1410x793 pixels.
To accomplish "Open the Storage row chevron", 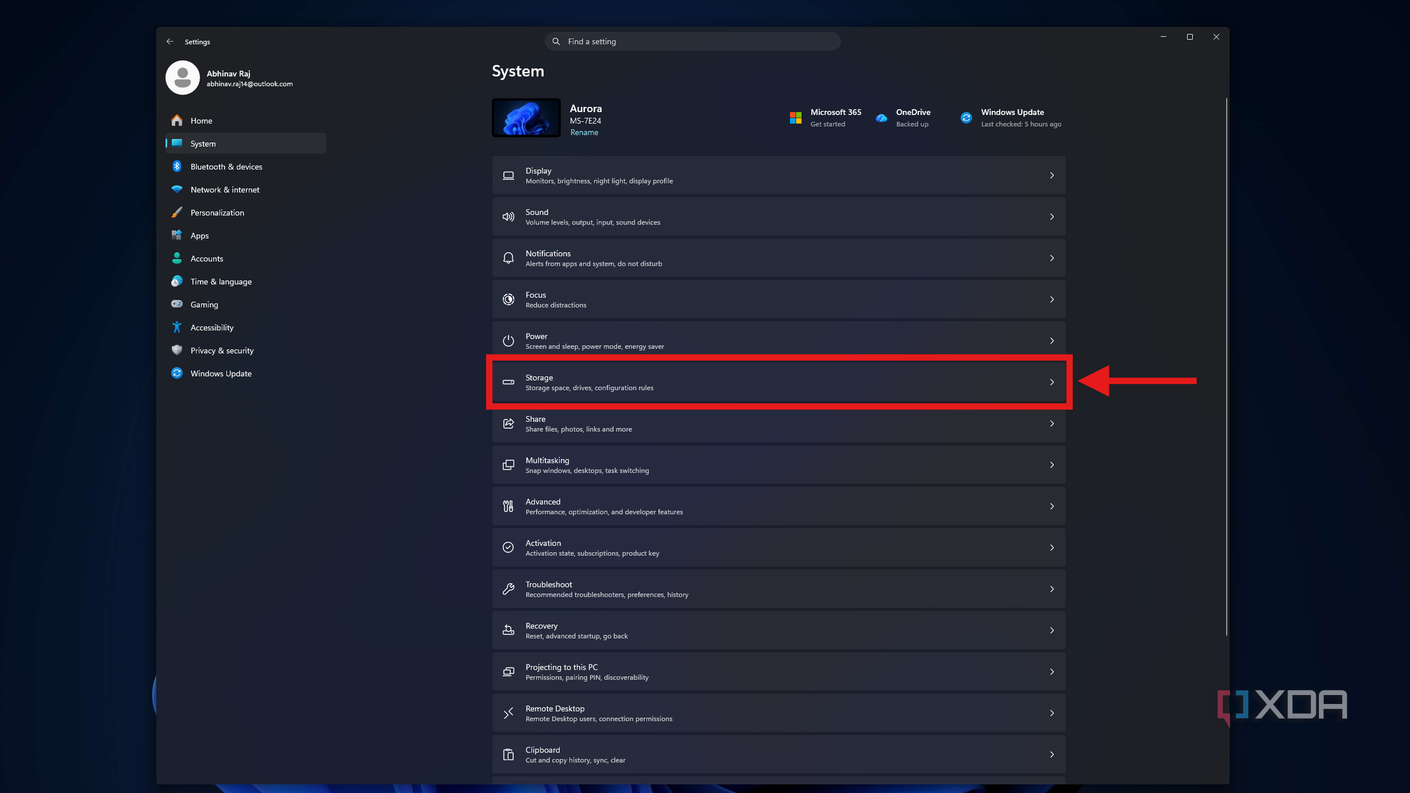I will tap(1052, 382).
